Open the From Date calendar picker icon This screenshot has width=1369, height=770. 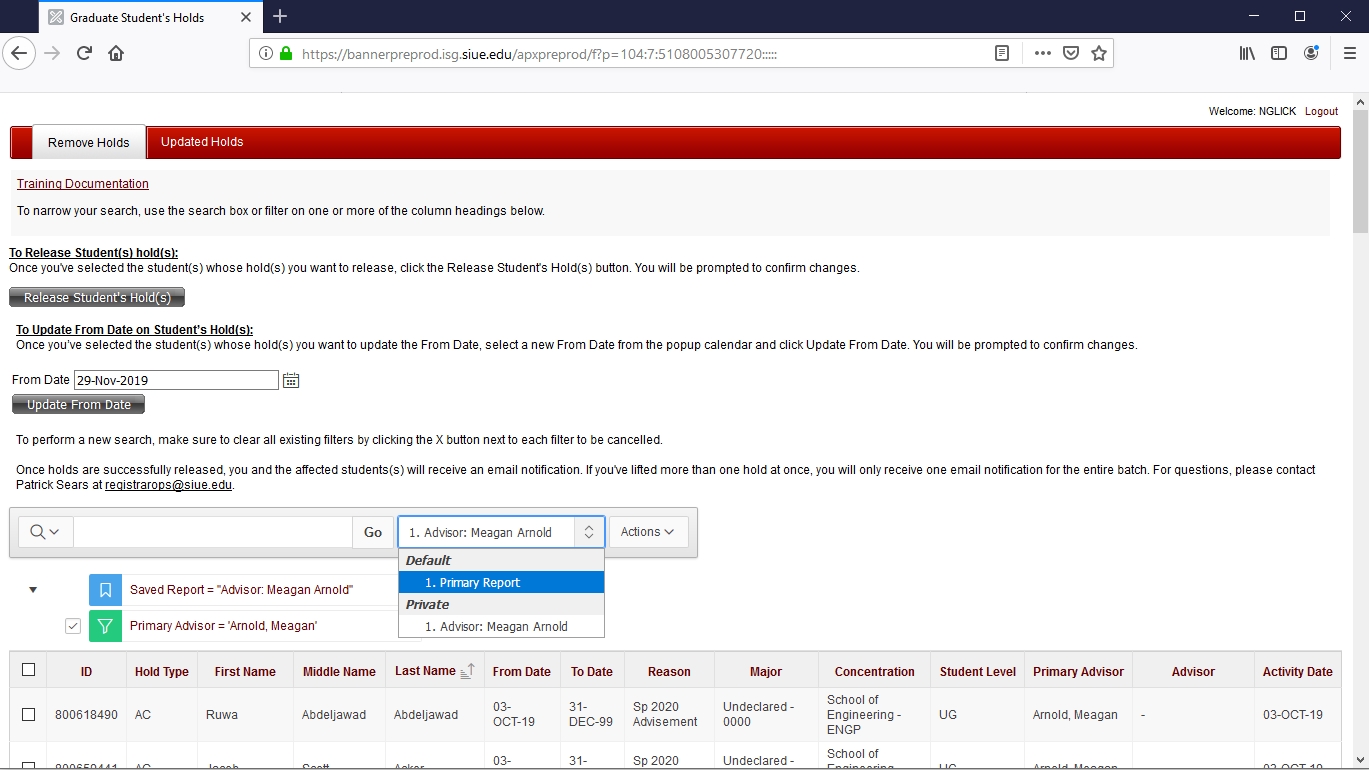291,381
